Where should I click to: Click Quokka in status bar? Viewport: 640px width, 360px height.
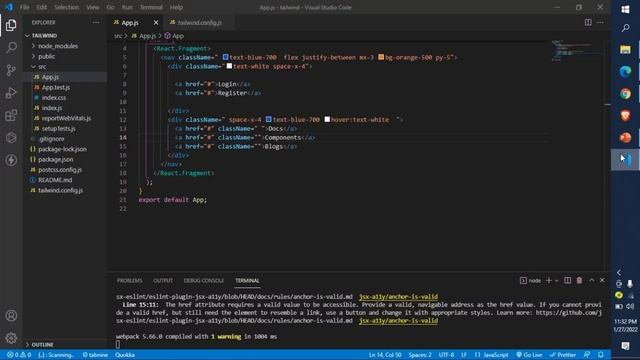tap(125, 355)
